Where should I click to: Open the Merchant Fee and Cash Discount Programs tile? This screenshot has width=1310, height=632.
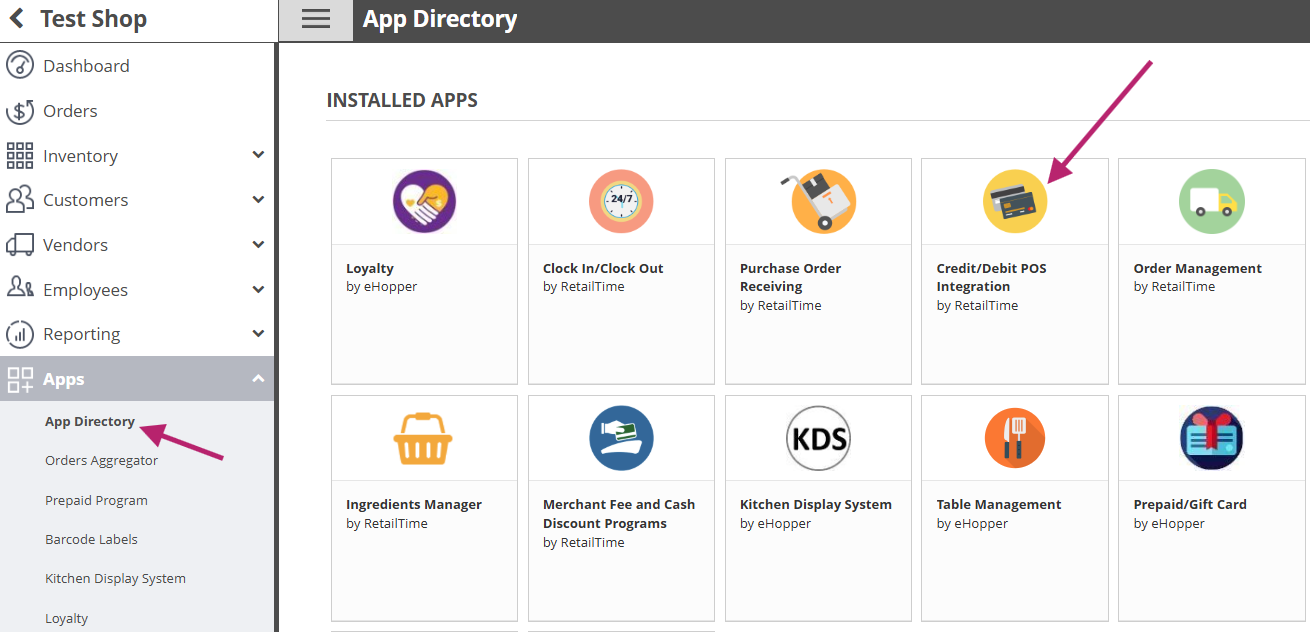(x=621, y=508)
